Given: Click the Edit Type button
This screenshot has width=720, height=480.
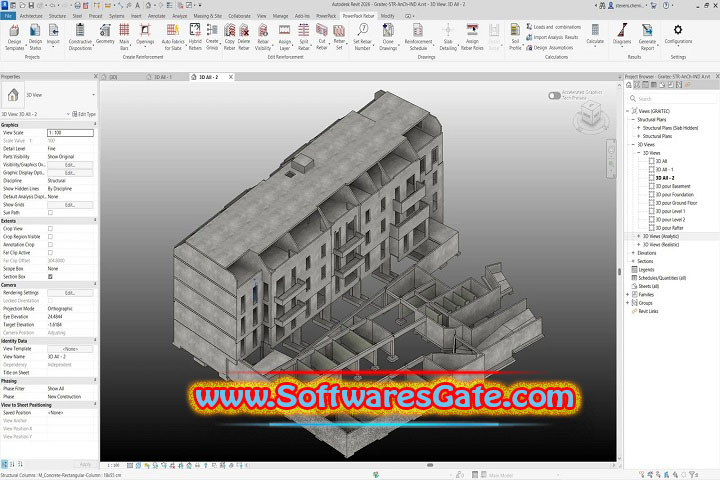Looking at the screenshot, I should [84, 114].
